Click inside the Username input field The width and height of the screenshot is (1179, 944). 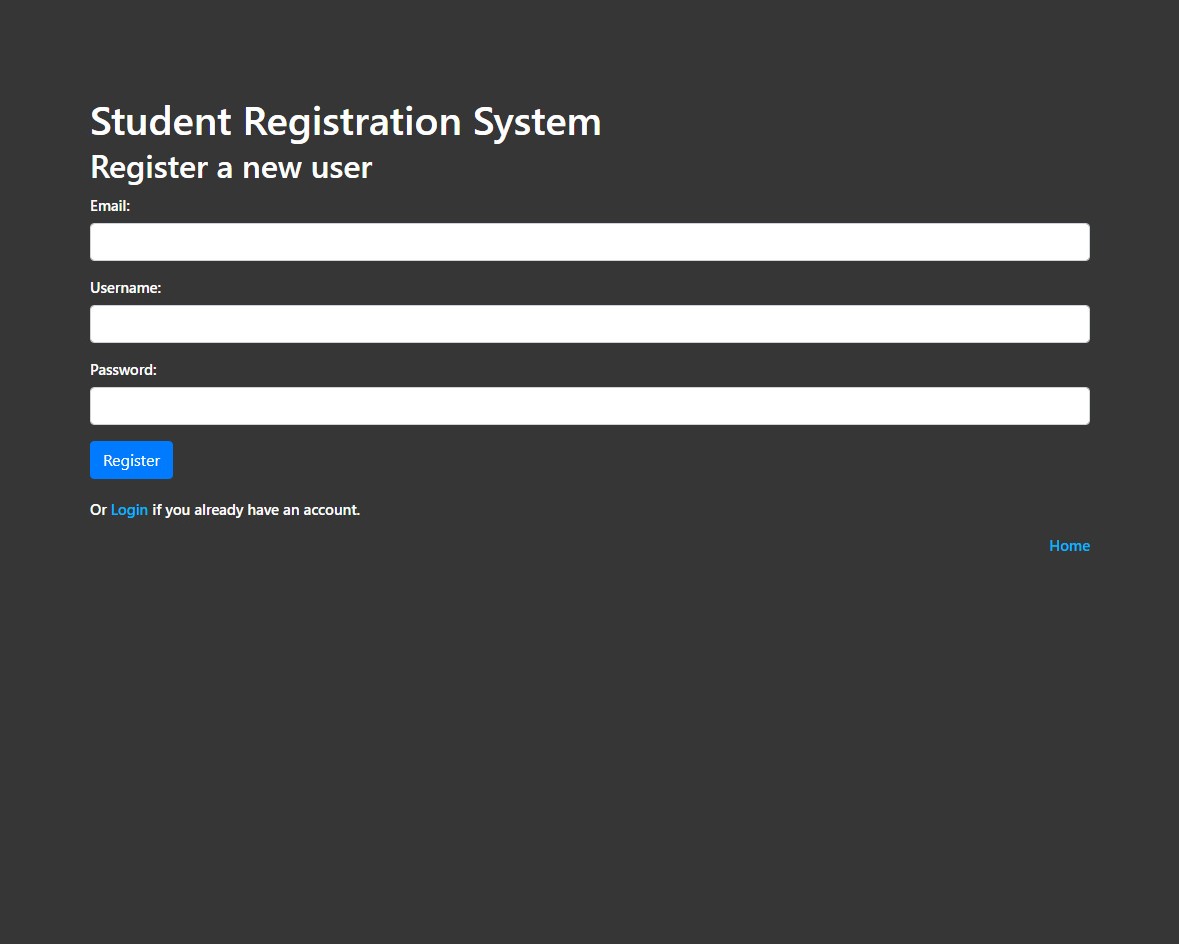pos(589,324)
